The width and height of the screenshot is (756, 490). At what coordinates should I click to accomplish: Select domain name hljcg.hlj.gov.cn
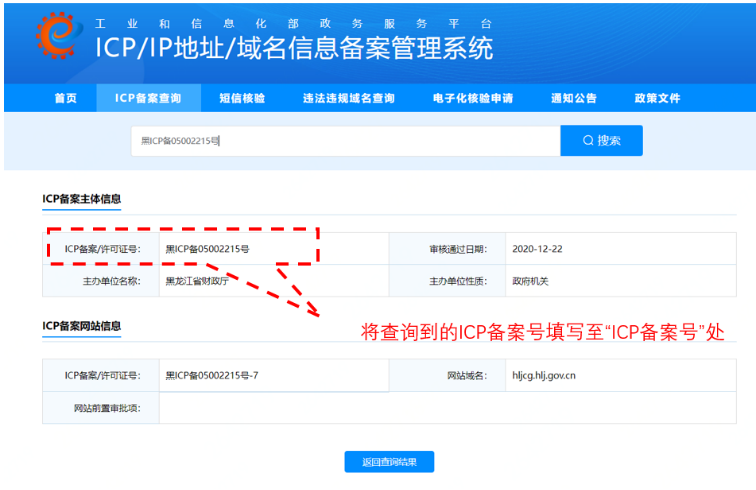pyautogui.click(x=544, y=375)
